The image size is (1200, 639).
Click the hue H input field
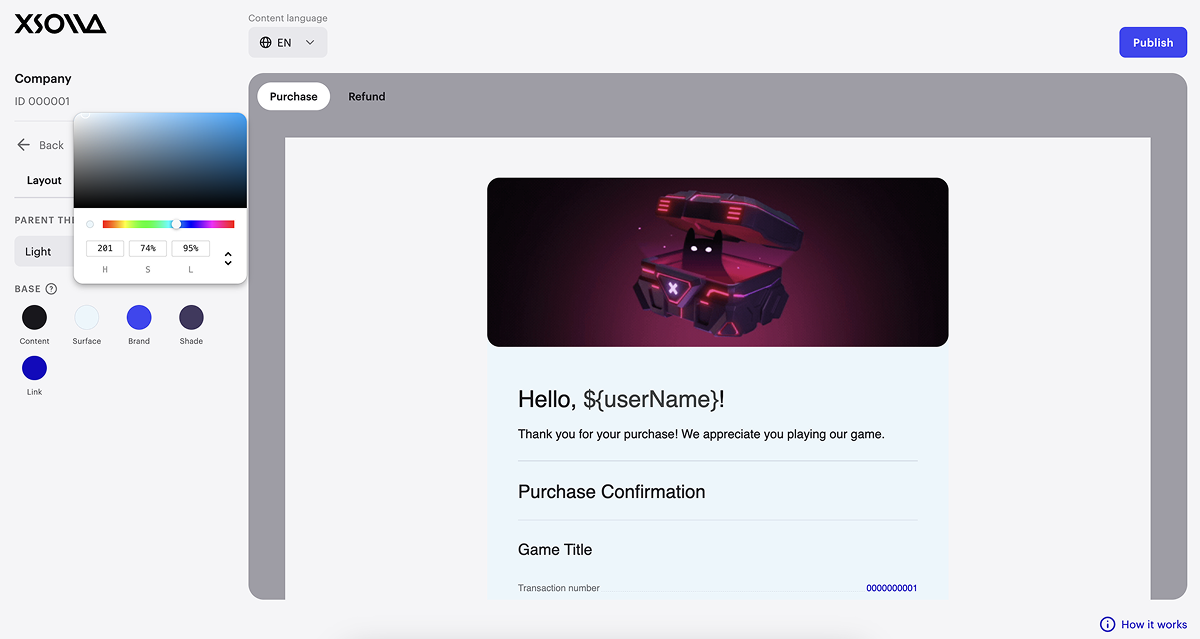105,248
